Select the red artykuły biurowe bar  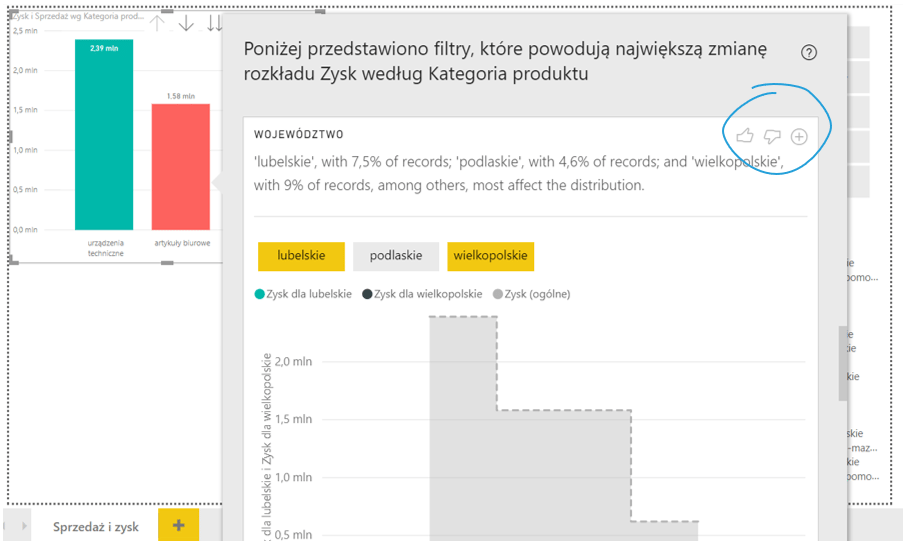(x=181, y=170)
